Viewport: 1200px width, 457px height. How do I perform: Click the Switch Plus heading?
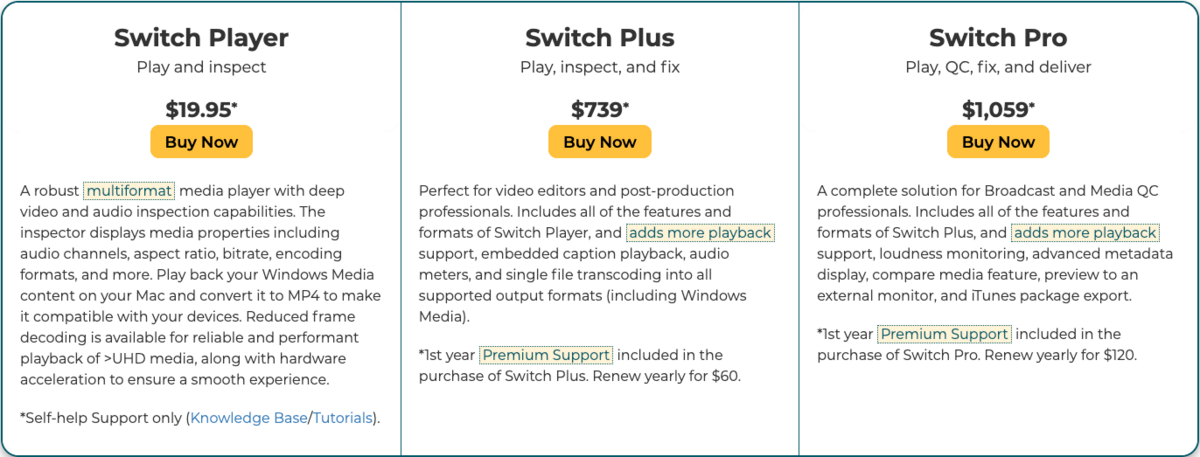tap(600, 38)
